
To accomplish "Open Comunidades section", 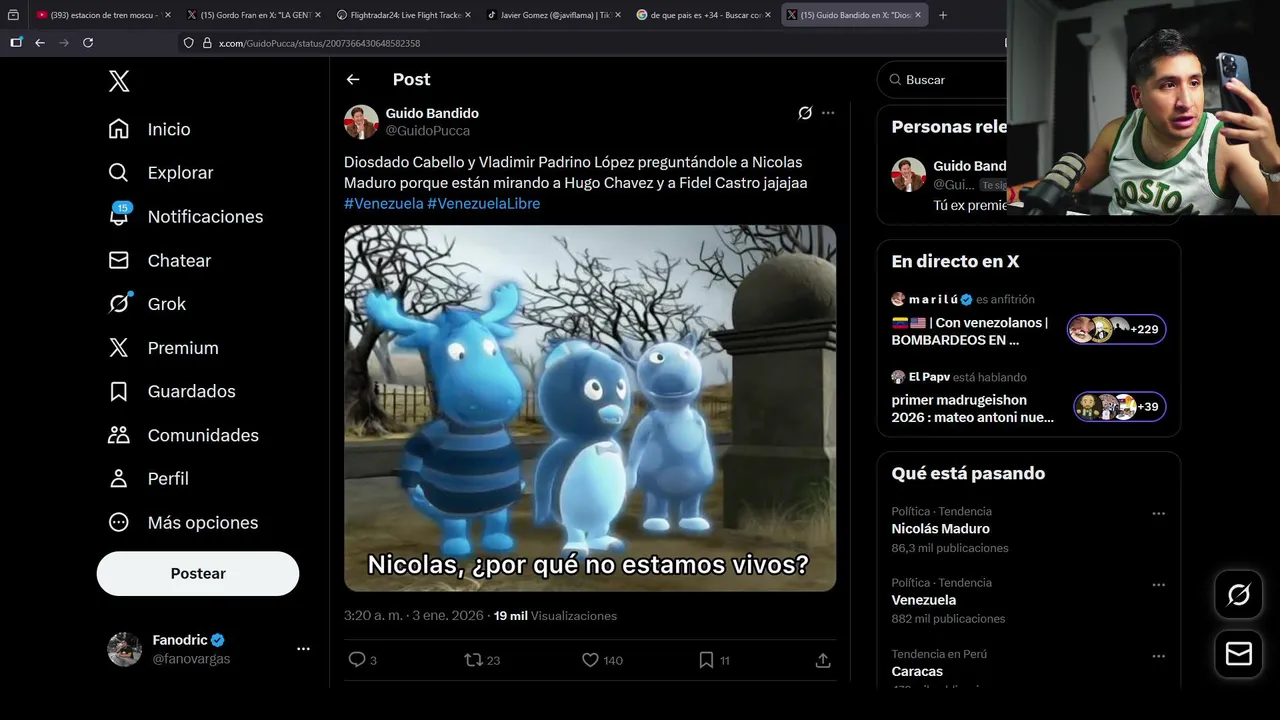I will [183, 435].
